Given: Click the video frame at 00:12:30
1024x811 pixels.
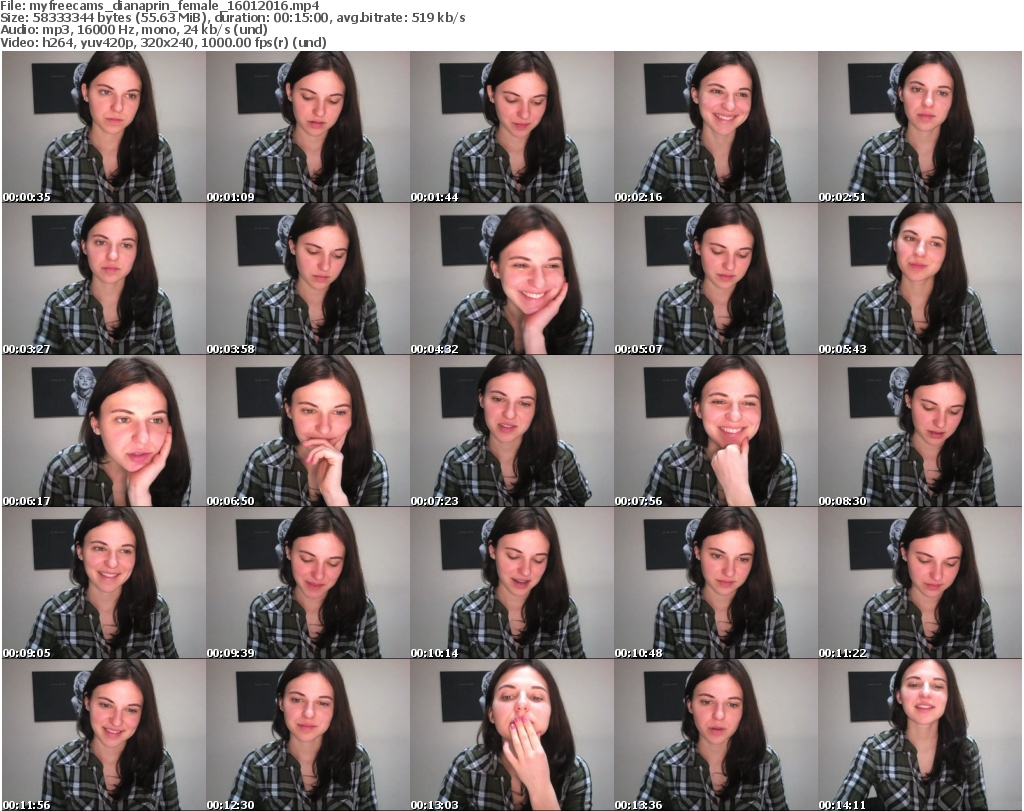Looking at the screenshot, I should (x=308, y=735).
